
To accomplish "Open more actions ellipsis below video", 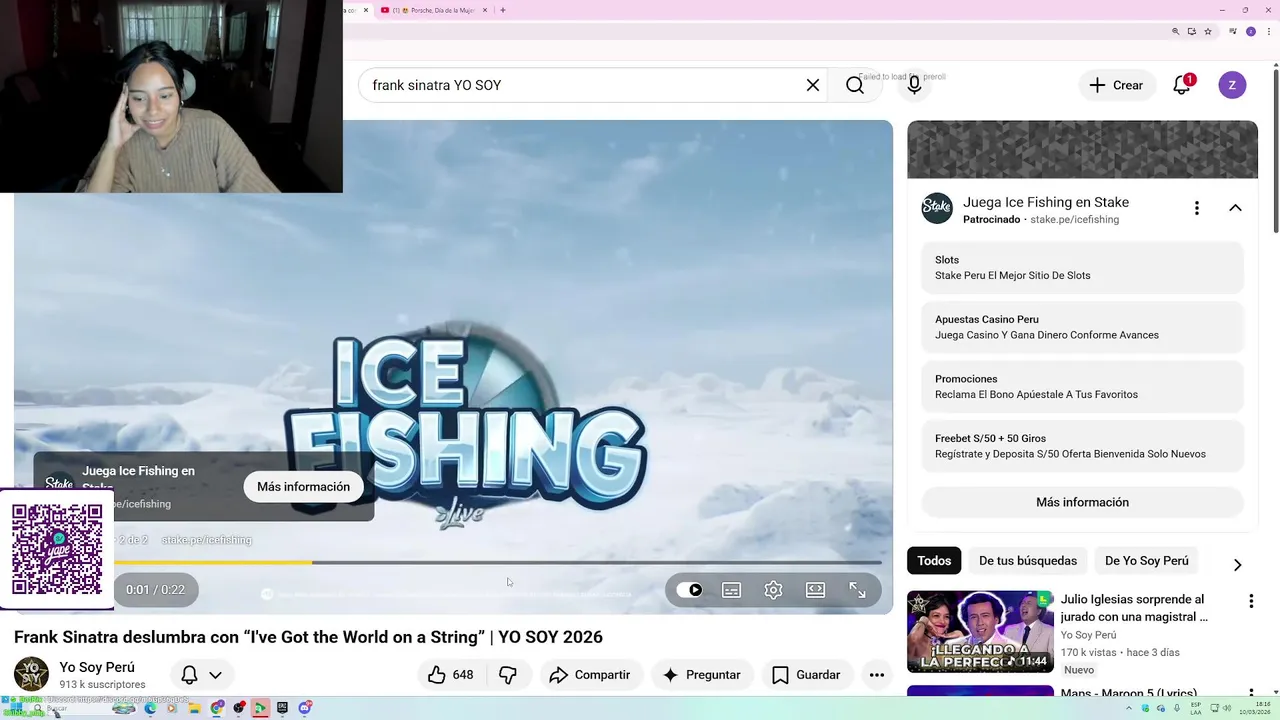I will pyautogui.click(x=877, y=675).
